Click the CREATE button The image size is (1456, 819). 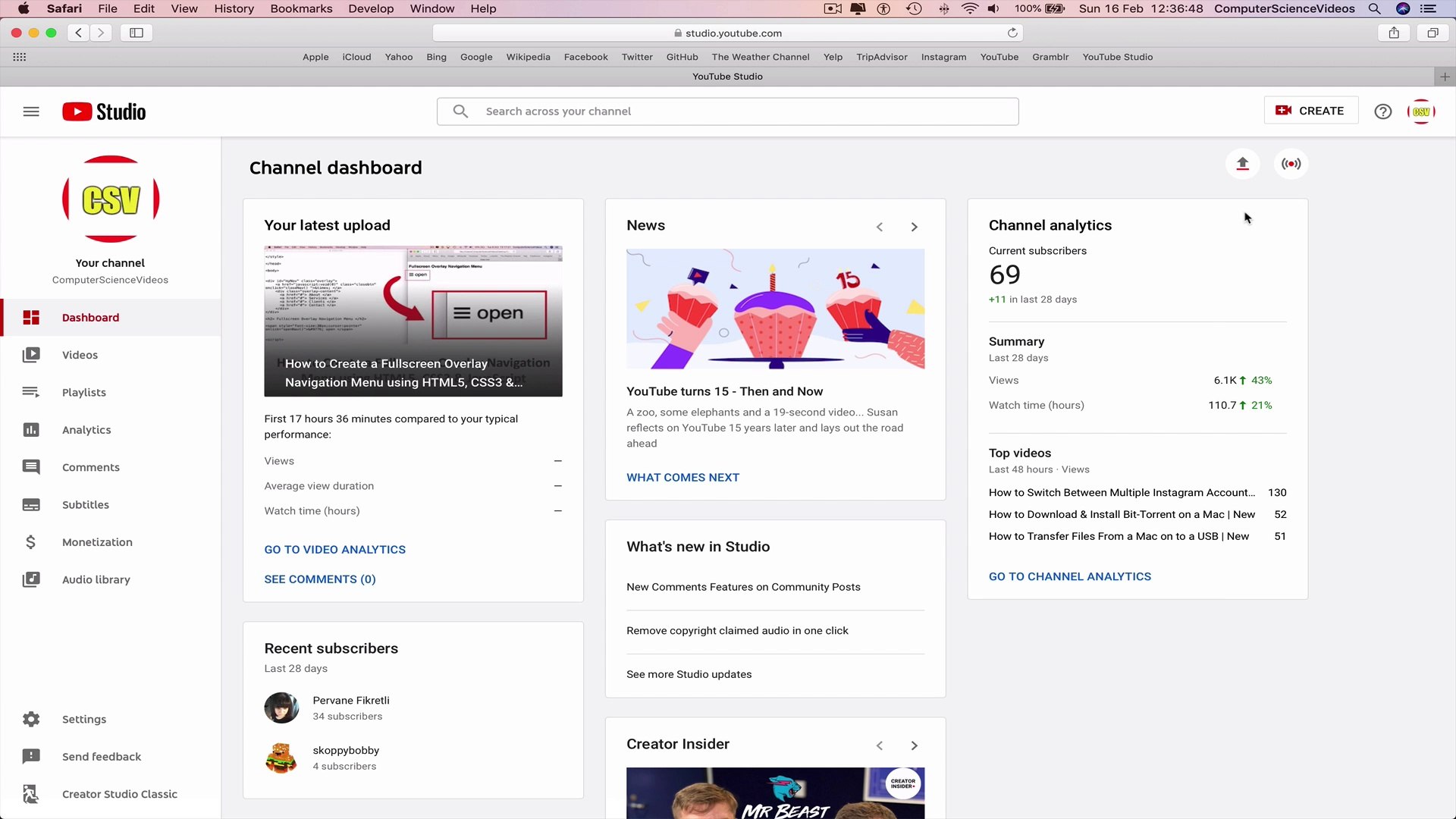1311,110
